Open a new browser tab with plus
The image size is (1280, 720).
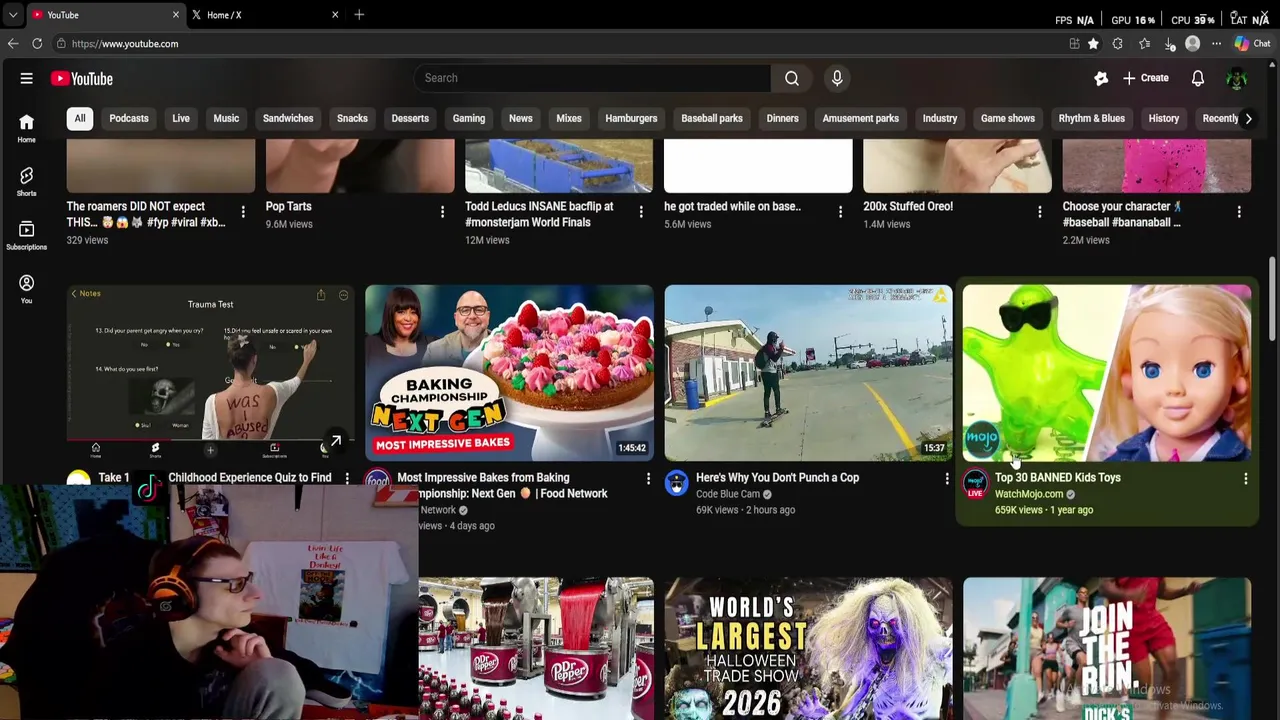[x=359, y=15]
